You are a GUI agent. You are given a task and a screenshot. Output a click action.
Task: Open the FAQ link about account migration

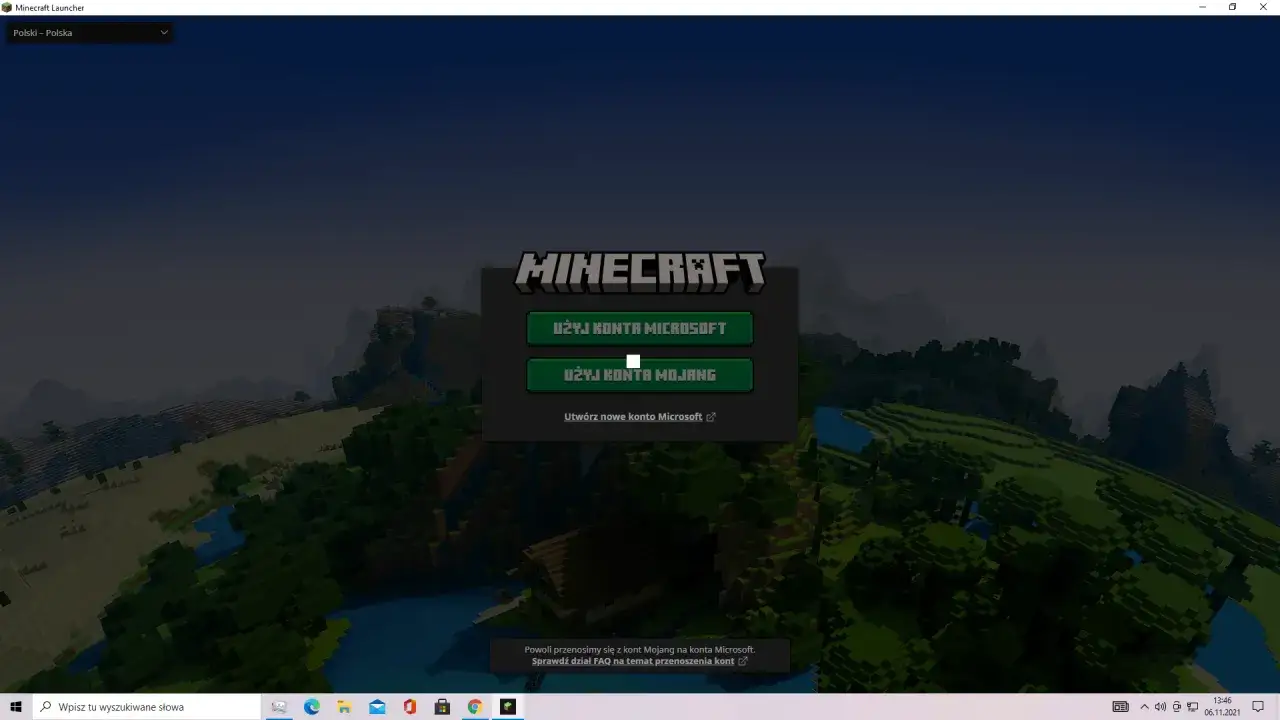[640, 661]
